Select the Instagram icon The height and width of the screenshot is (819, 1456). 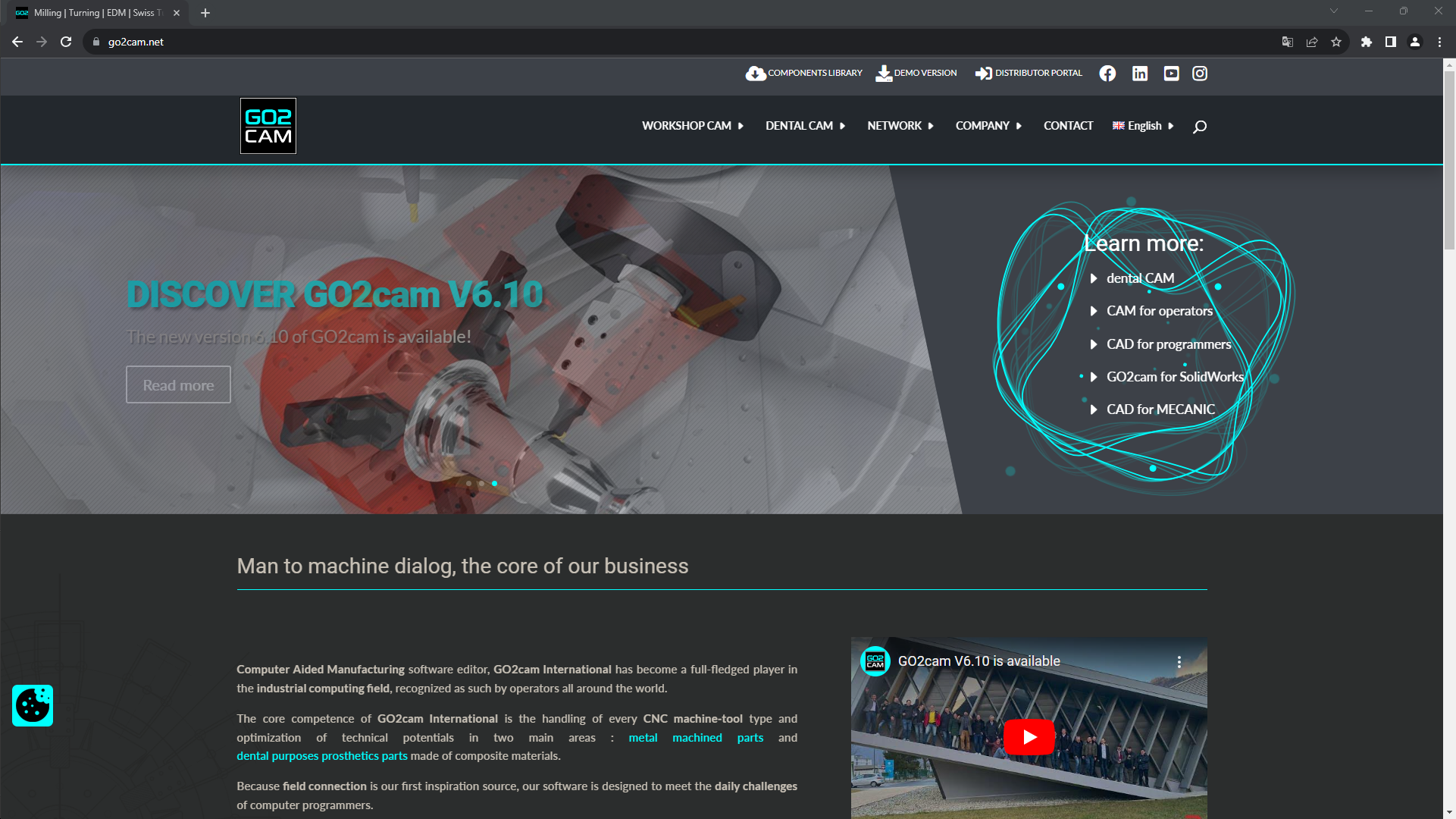tap(1200, 73)
